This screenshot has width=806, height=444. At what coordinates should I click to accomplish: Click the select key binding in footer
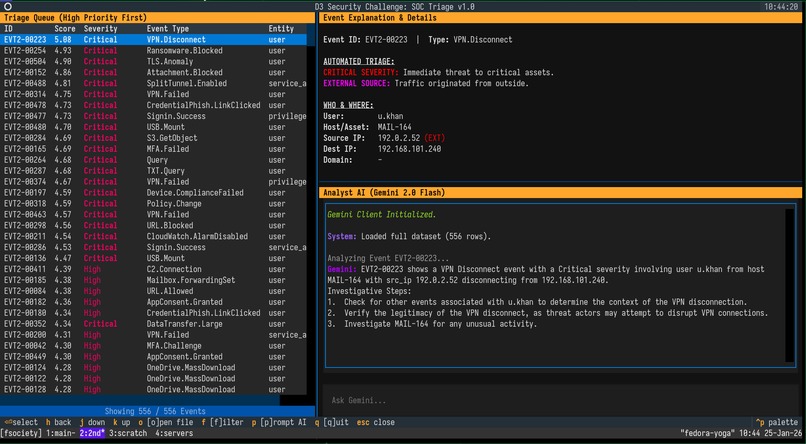pyautogui.click(x=21, y=422)
